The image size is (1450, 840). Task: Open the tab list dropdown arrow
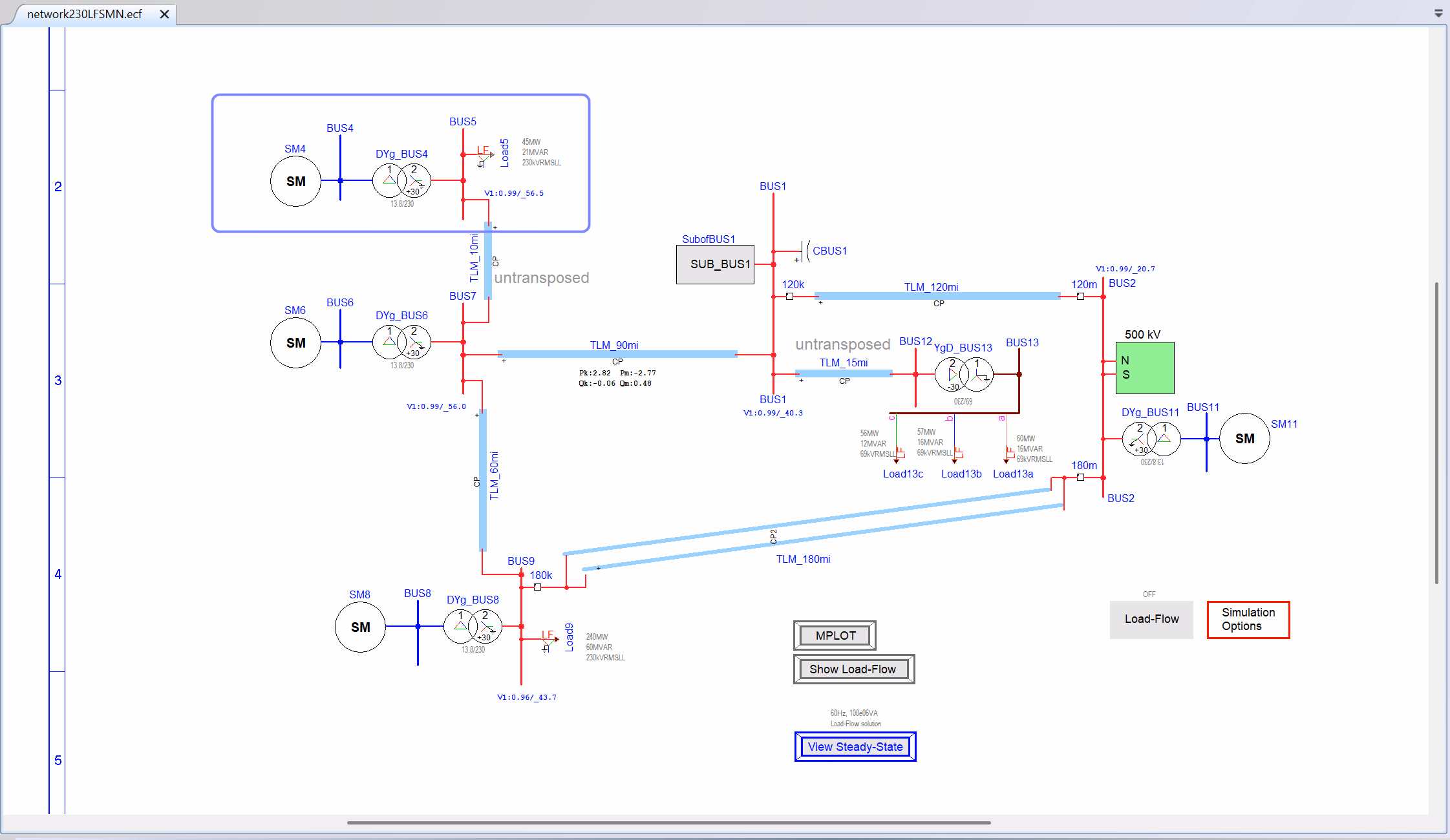coord(1438,13)
